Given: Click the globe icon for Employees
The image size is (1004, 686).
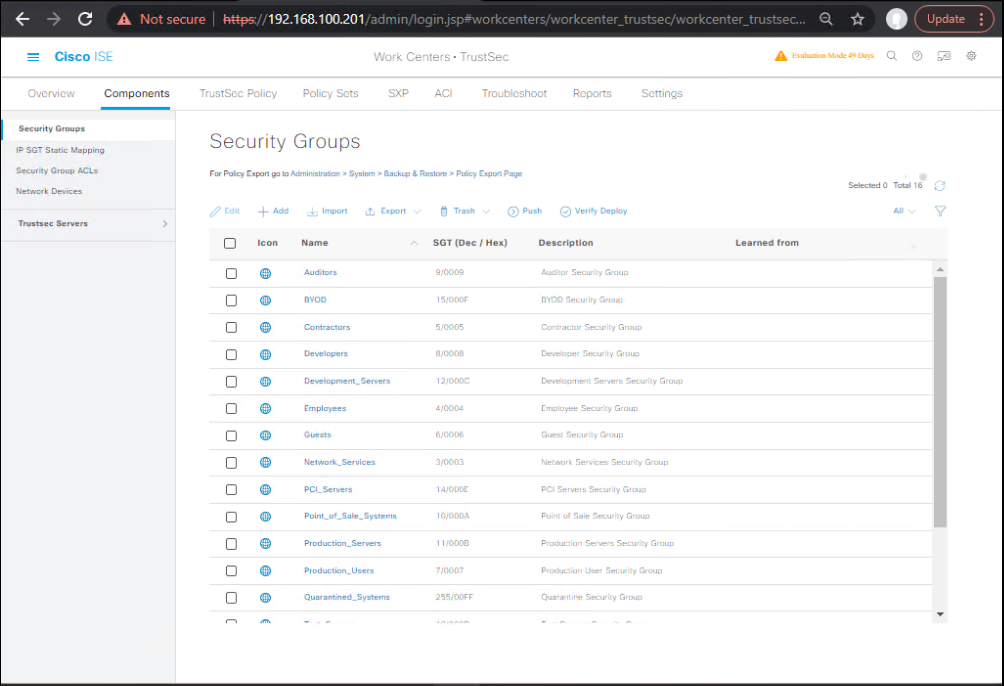Looking at the screenshot, I should (x=265, y=409).
